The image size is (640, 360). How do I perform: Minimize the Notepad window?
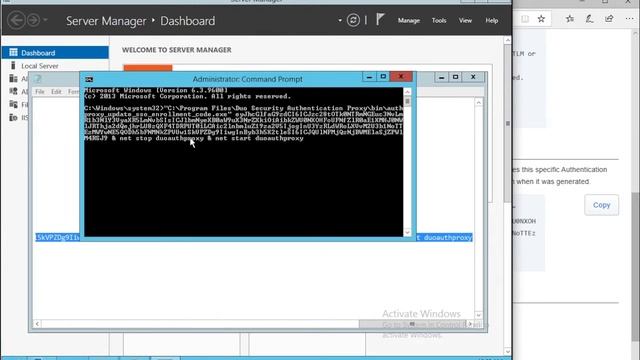point(441,77)
